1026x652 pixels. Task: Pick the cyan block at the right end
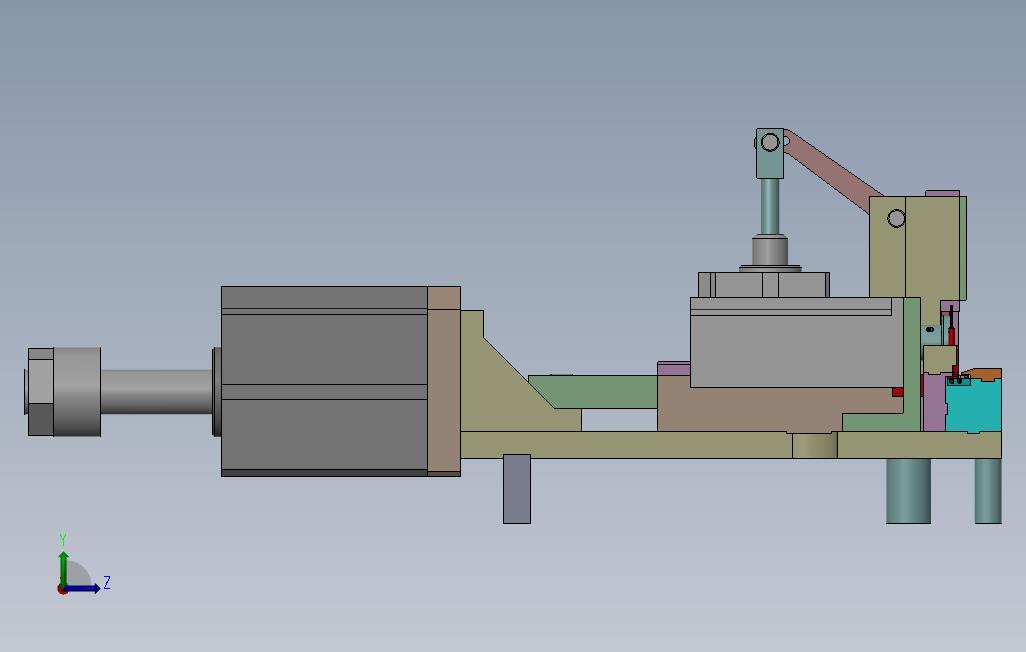point(974,406)
